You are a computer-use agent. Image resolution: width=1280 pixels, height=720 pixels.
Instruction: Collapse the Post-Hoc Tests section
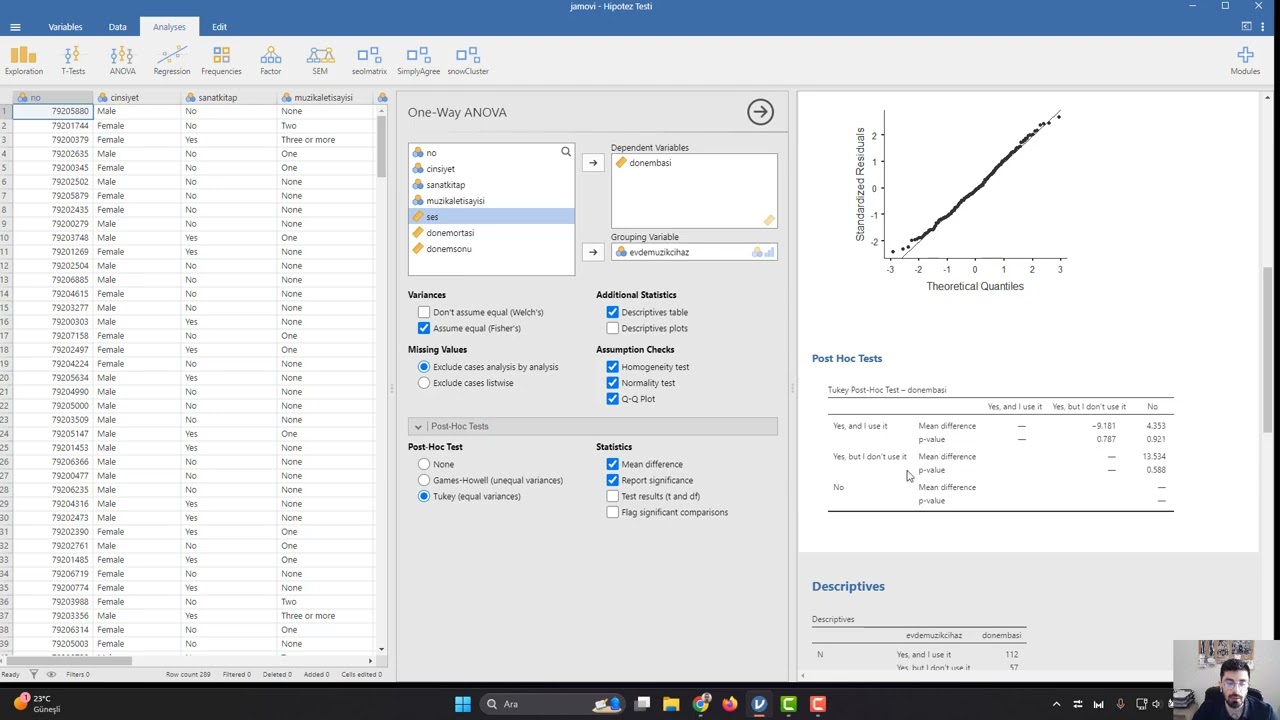click(x=592, y=426)
